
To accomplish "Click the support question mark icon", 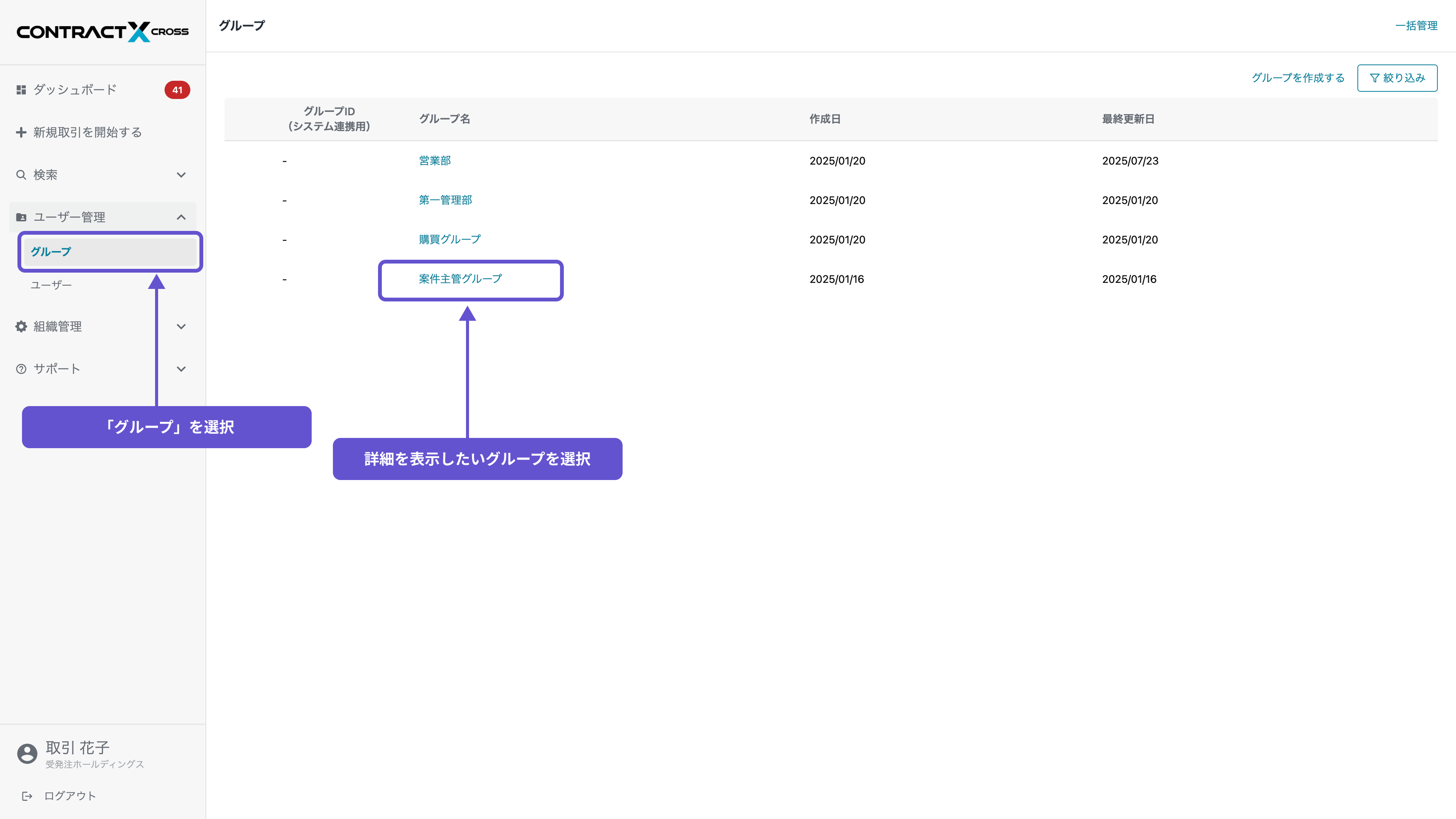I will click(21, 369).
